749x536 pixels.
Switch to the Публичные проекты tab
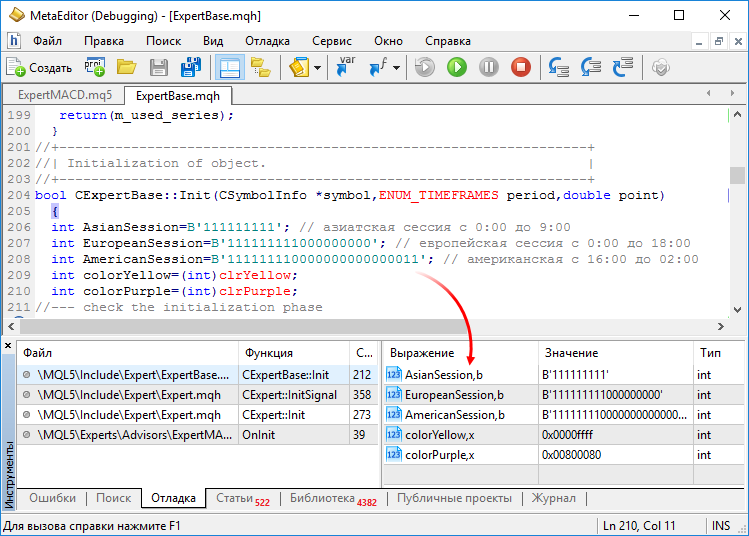(454, 498)
